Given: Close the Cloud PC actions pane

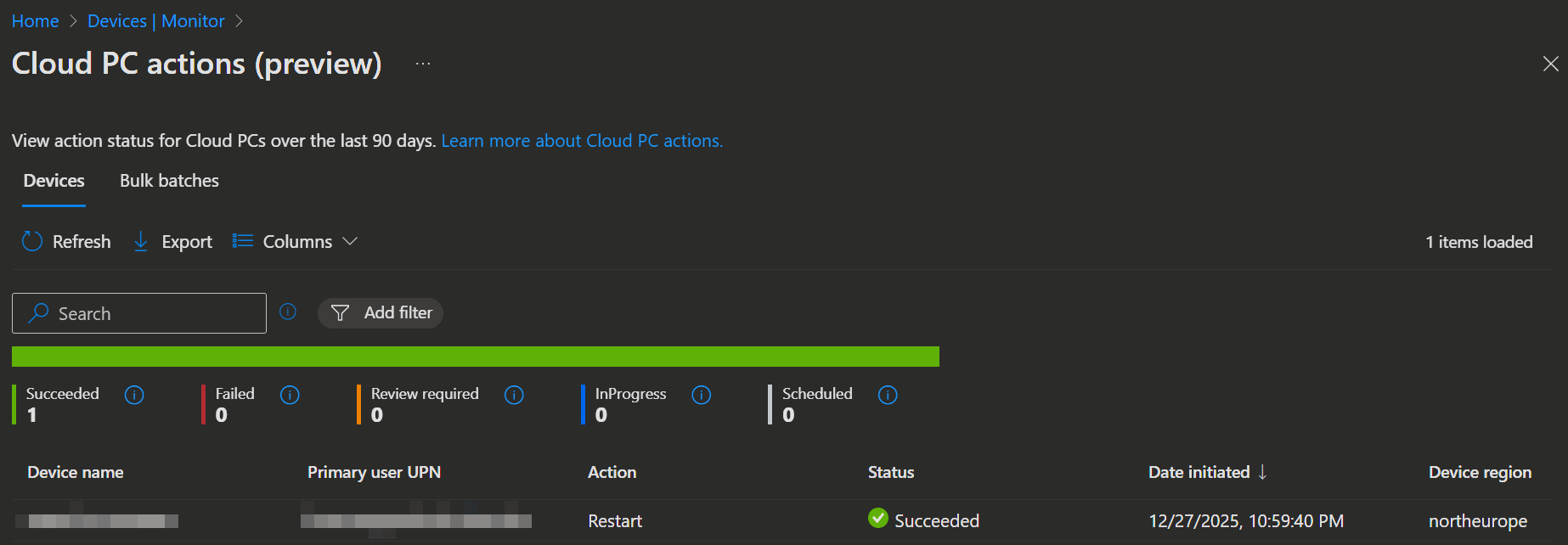Looking at the screenshot, I should click(x=1550, y=64).
